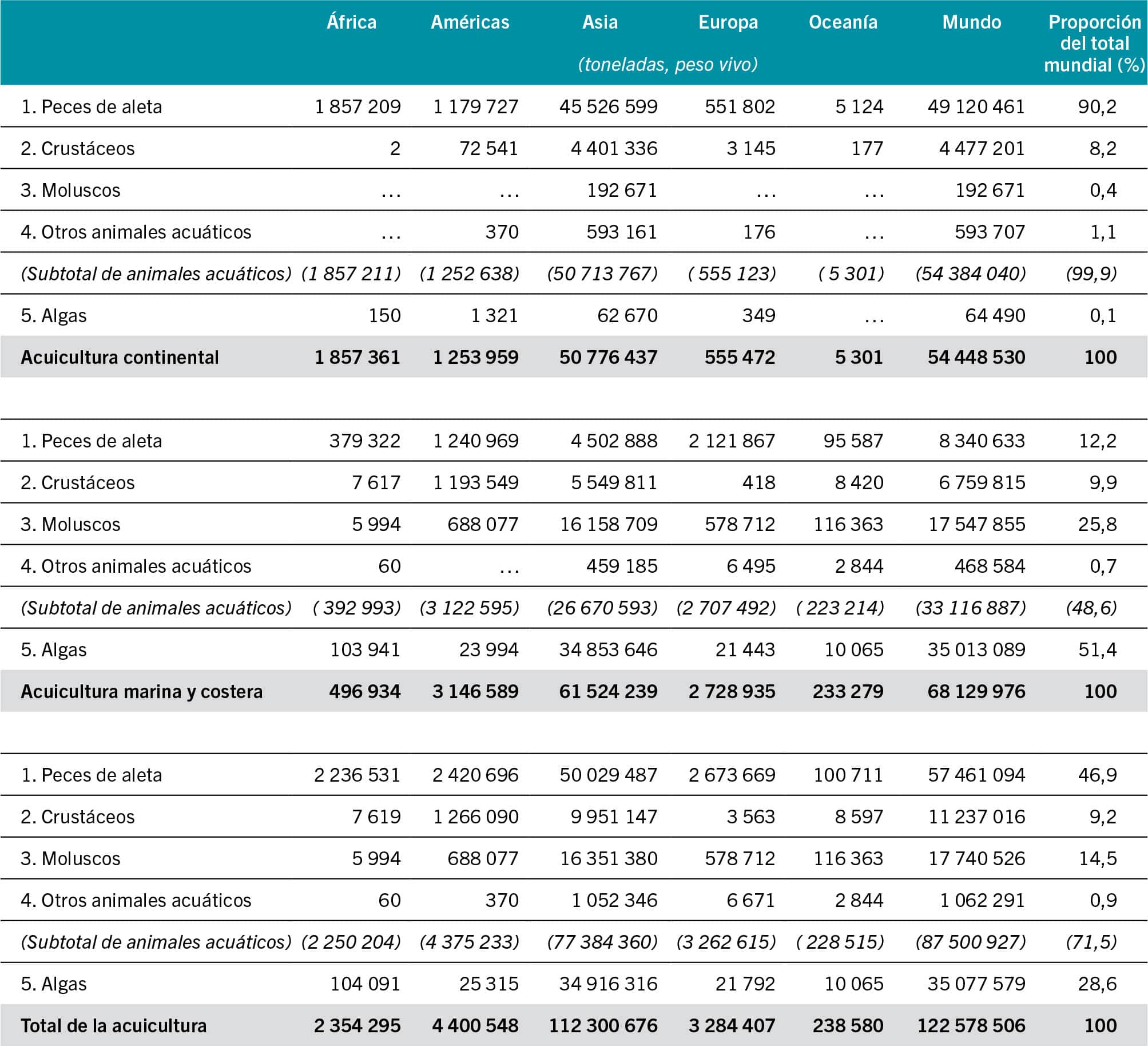Select the value 57 461 094
Image resolution: width=1148 pixels, height=1046 pixels.
pyautogui.click(x=976, y=775)
